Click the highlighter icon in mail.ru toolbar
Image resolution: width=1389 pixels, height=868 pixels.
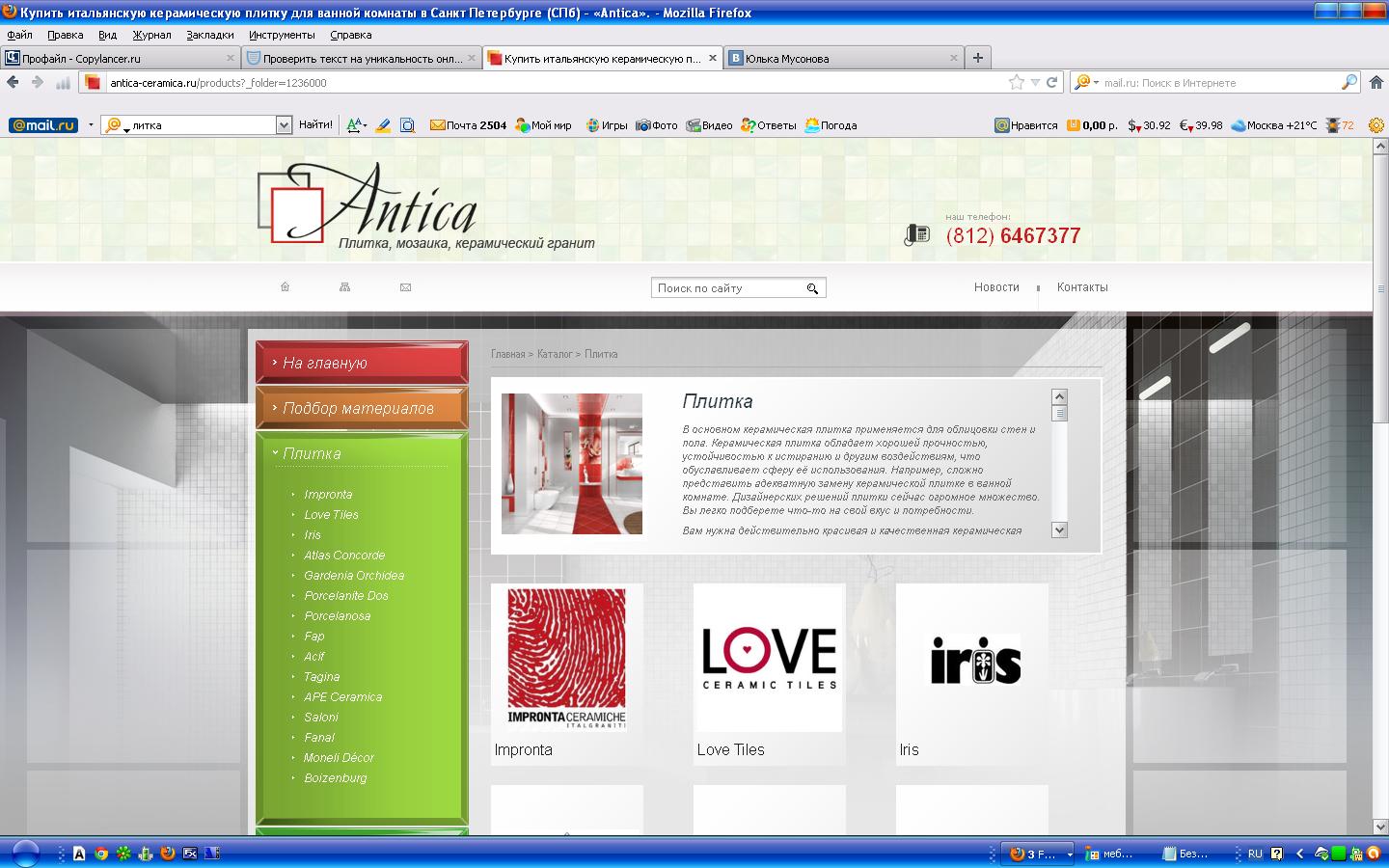(383, 125)
